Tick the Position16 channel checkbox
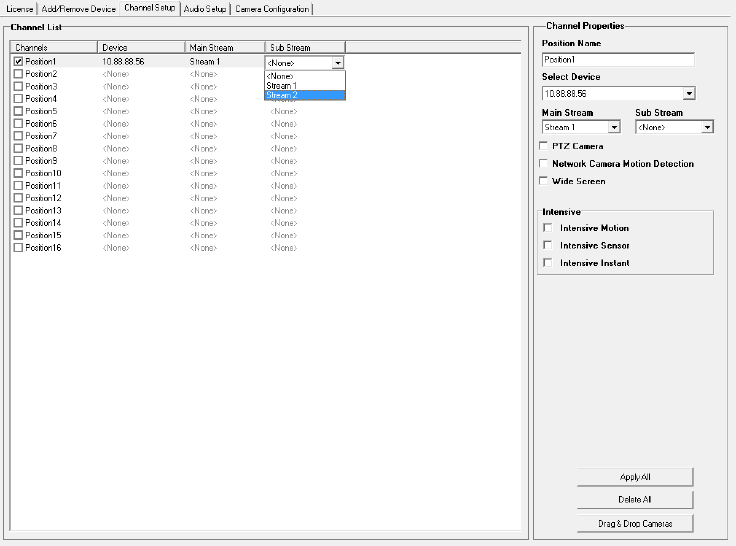 18,248
